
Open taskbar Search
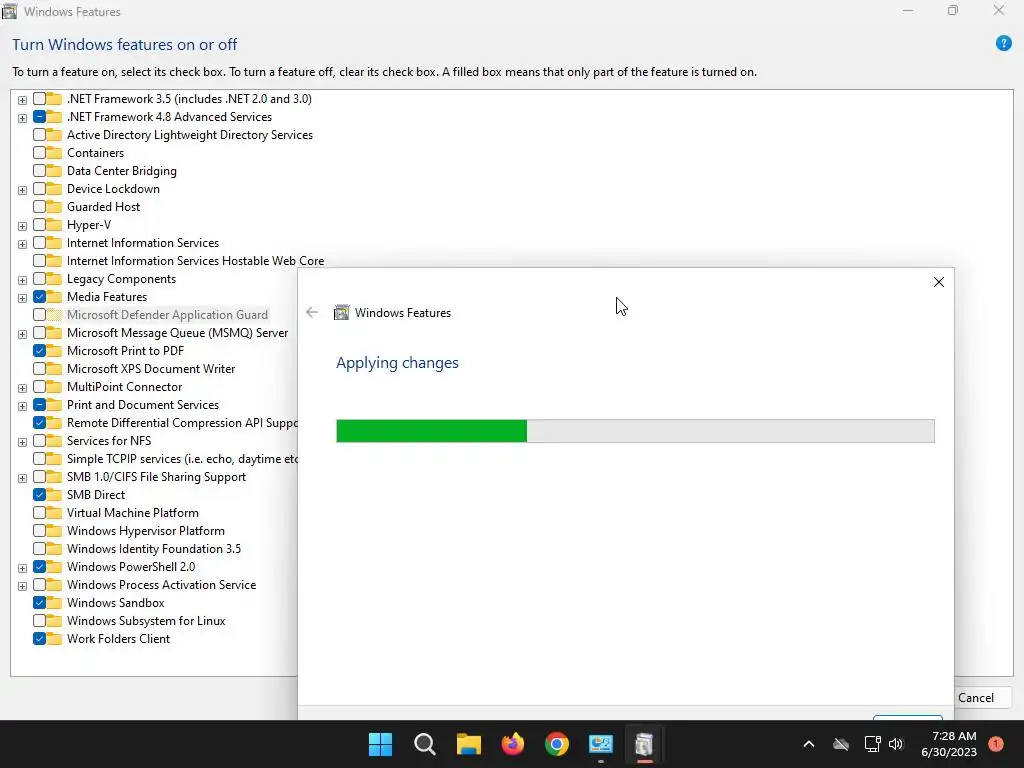(424, 744)
